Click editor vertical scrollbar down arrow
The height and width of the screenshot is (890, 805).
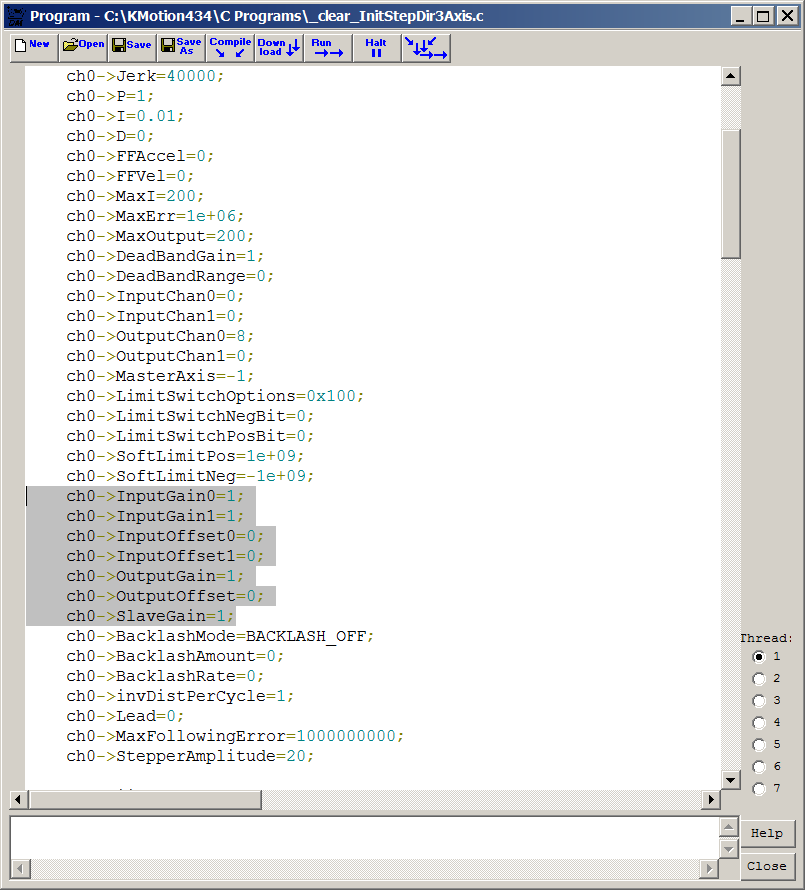pyautogui.click(x=731, y=780)
